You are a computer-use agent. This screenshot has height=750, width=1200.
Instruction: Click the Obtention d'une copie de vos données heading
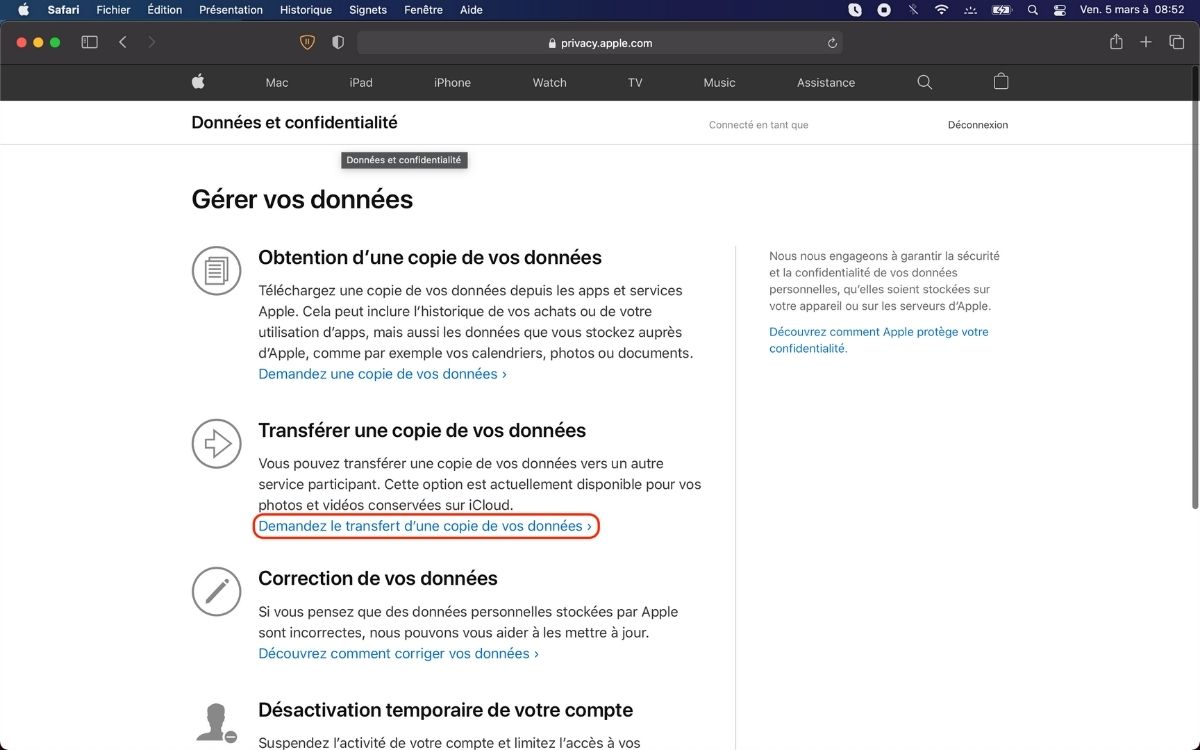430,258
